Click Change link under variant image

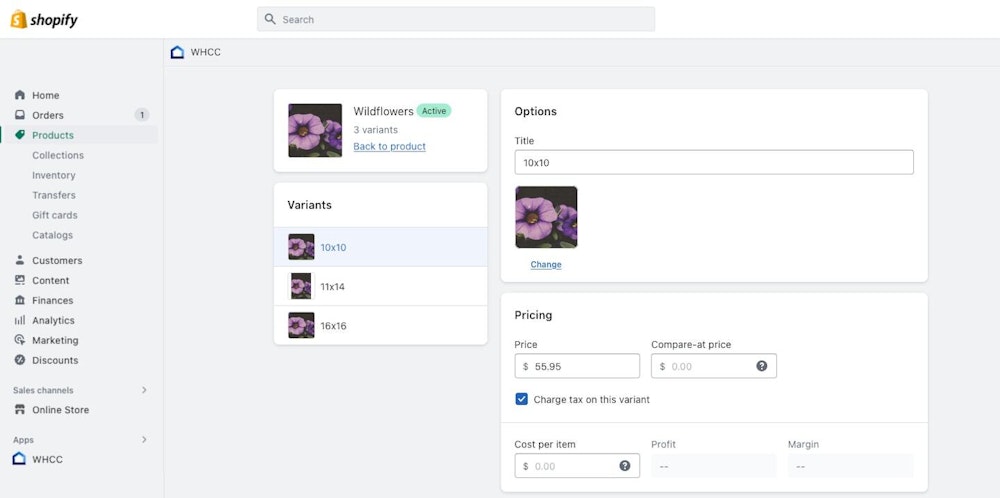pyautogui.click(x=546, y=265)
